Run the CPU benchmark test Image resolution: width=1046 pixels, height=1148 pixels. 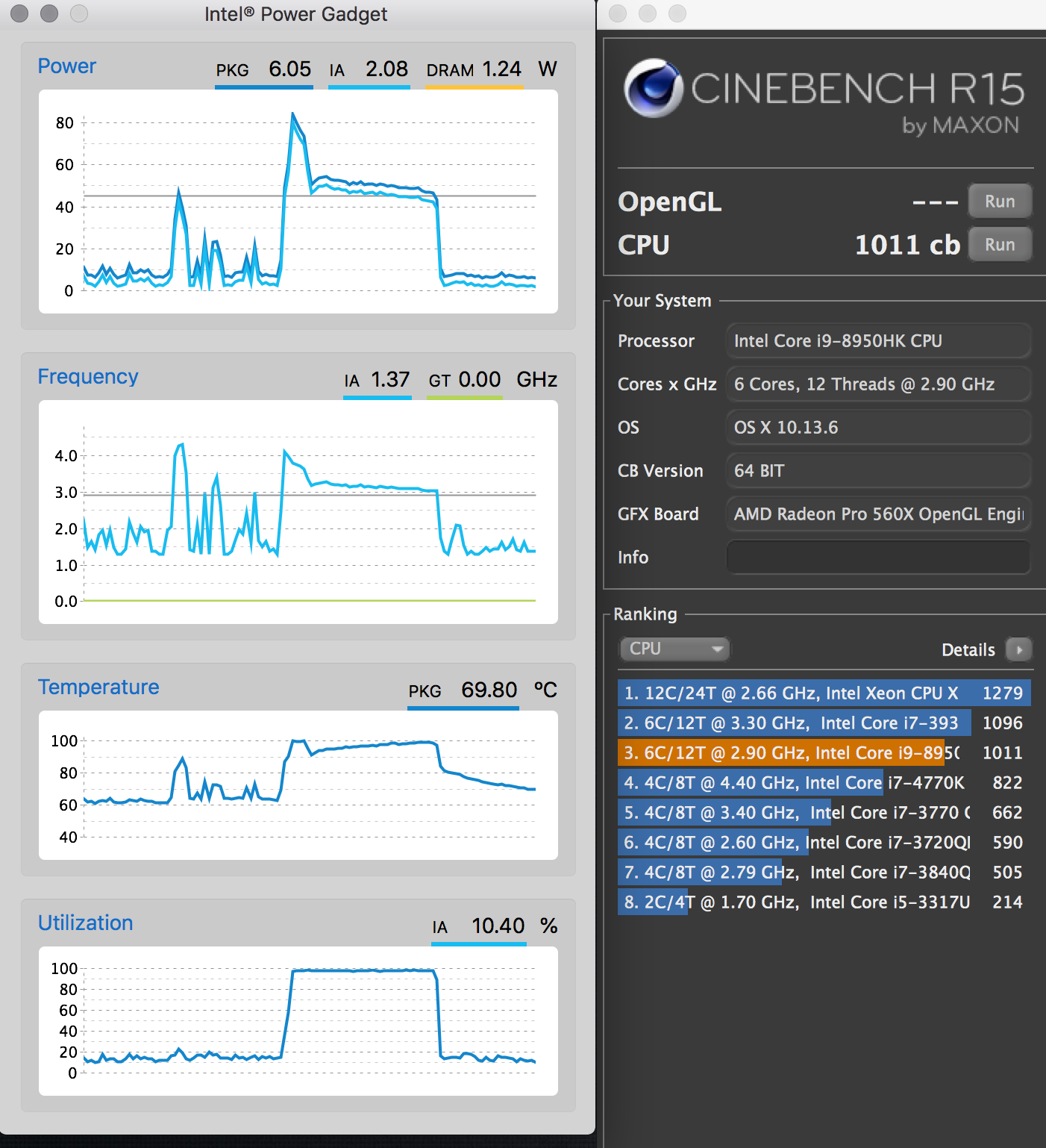[x=1000, y=244]
